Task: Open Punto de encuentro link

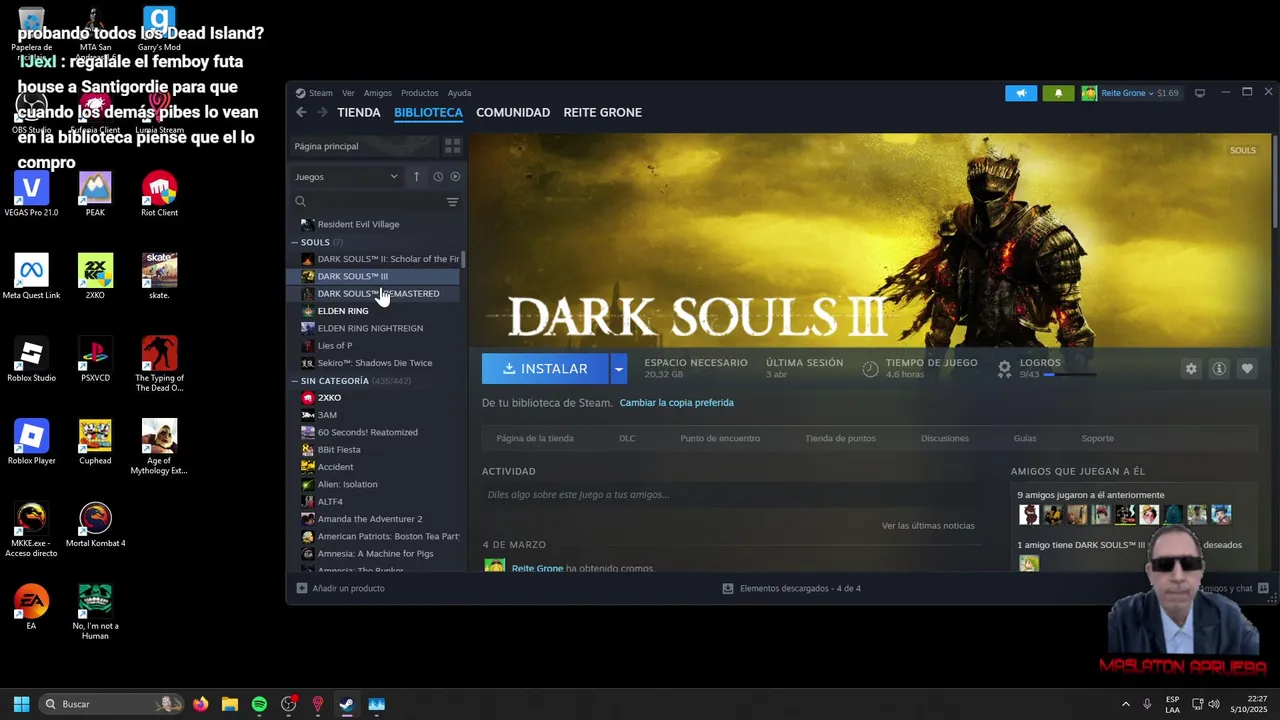Action: [720, 438]
